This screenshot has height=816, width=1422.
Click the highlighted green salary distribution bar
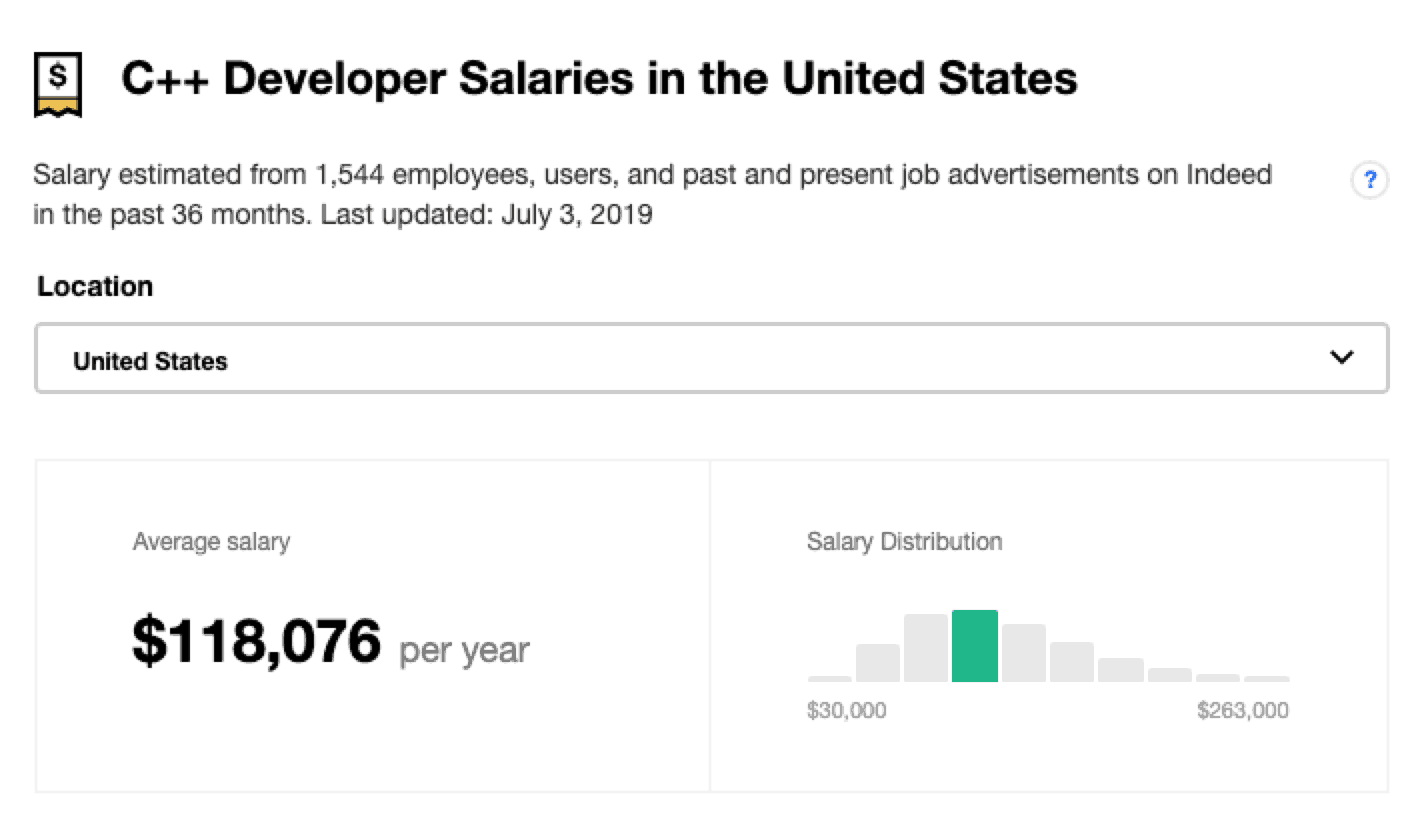(x=974, y=646)
